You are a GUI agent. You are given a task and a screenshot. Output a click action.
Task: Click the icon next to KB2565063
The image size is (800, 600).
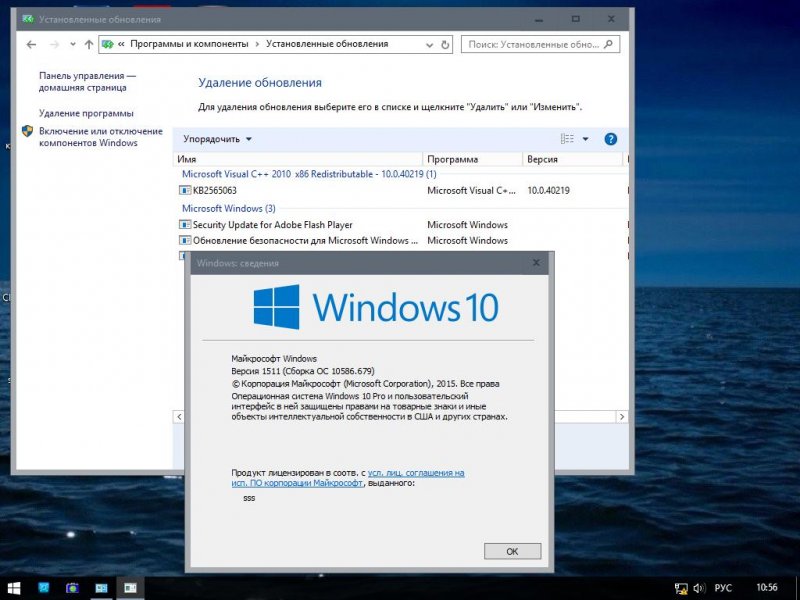click(184, 190)
